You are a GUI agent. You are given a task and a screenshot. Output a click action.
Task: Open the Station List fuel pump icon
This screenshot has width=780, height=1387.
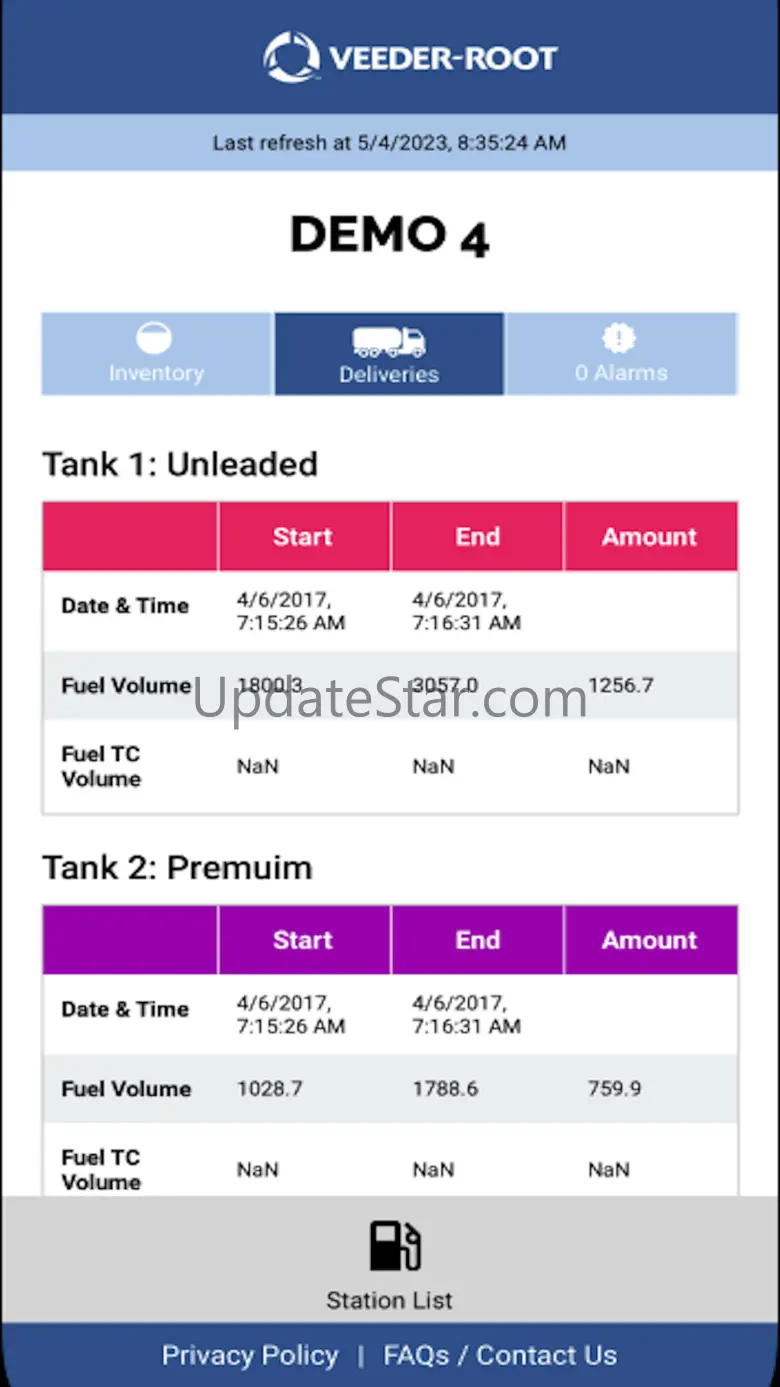coord(394,1246)
